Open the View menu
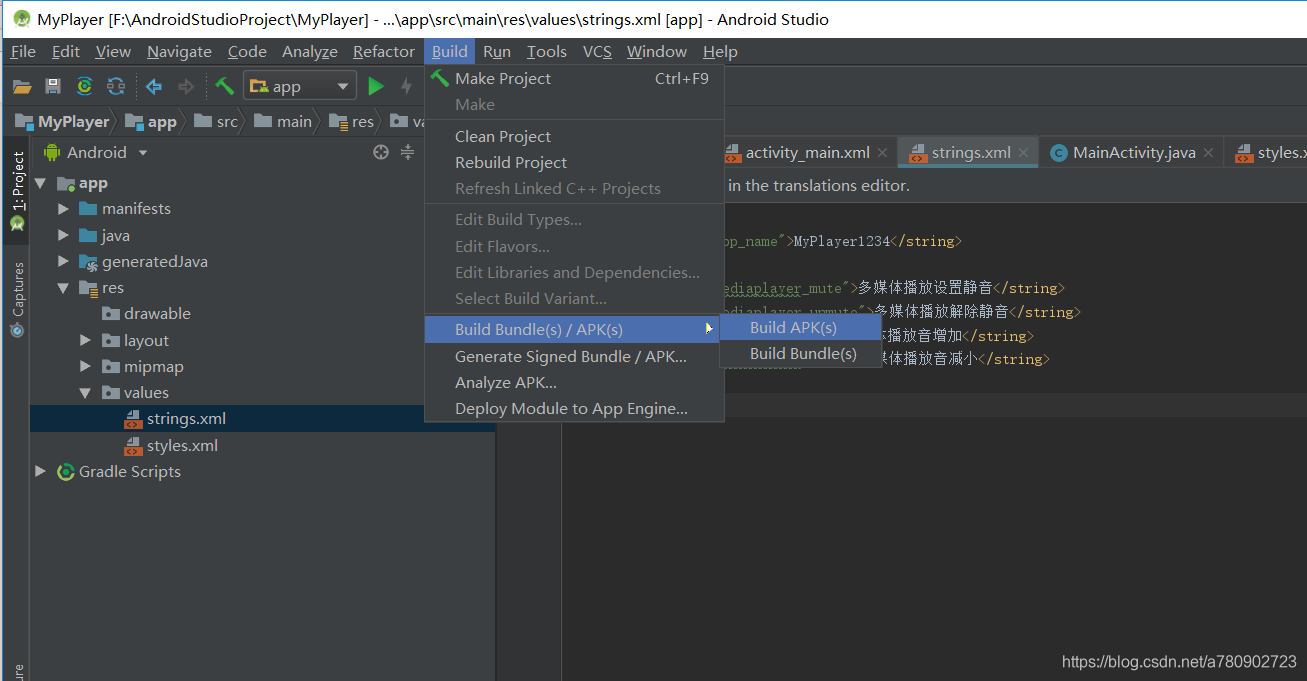This screenshot has width=1307, height=681. tap(113, 51)
